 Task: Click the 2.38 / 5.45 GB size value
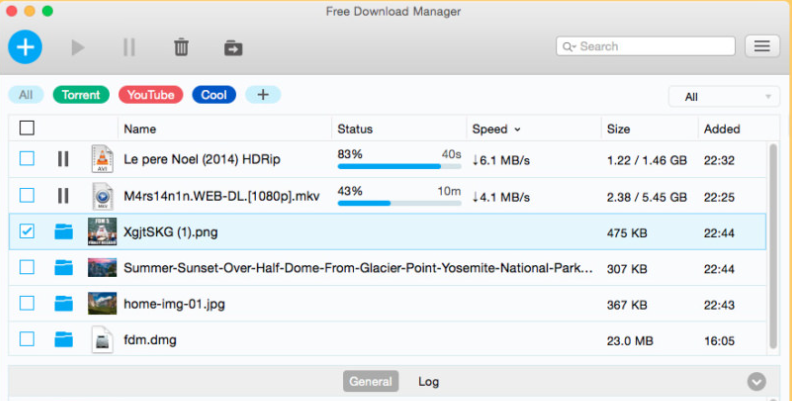click(x=647, y=197)
